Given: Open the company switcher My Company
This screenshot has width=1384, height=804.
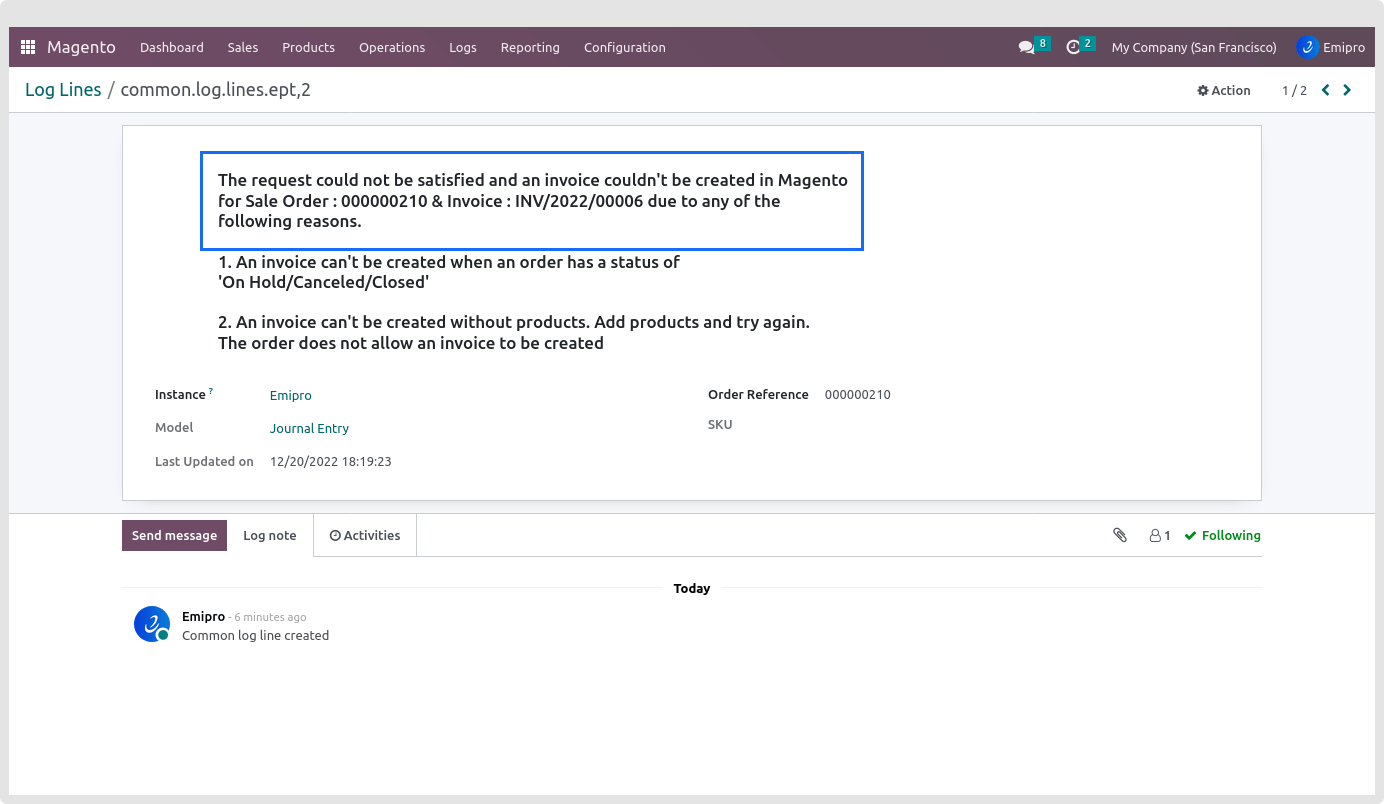Looking at the screenshot, I should 1193,47.
